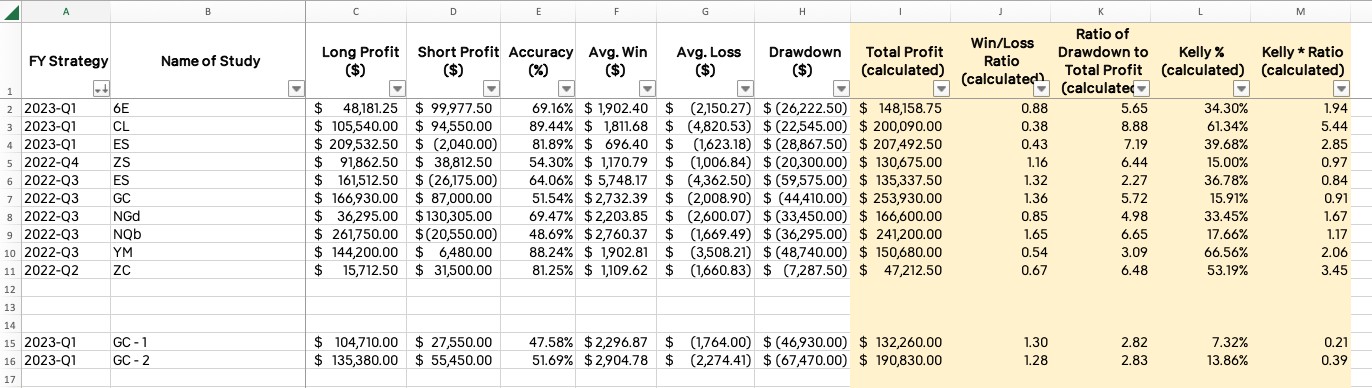Open the Long Profit filter dropdown
Image resolution: width=1372 pixels, height=388 pixels.
tap(396, 89)
